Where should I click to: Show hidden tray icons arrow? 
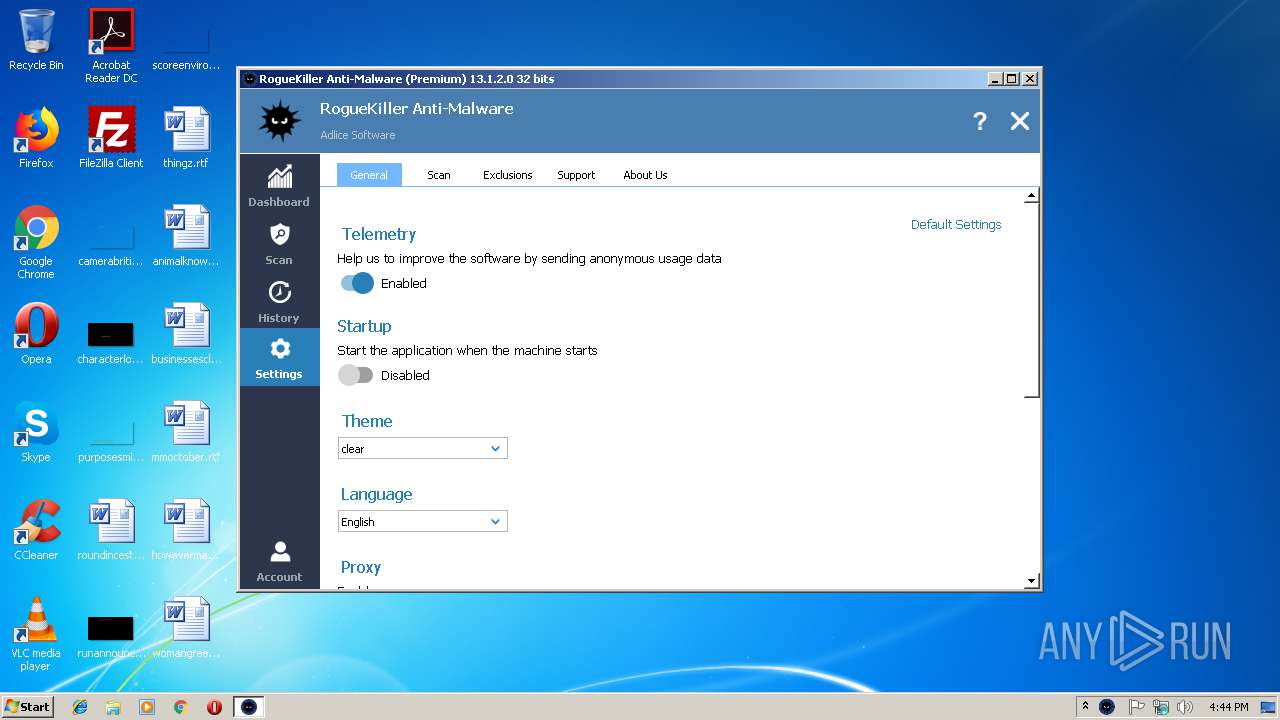point(1085,707)
